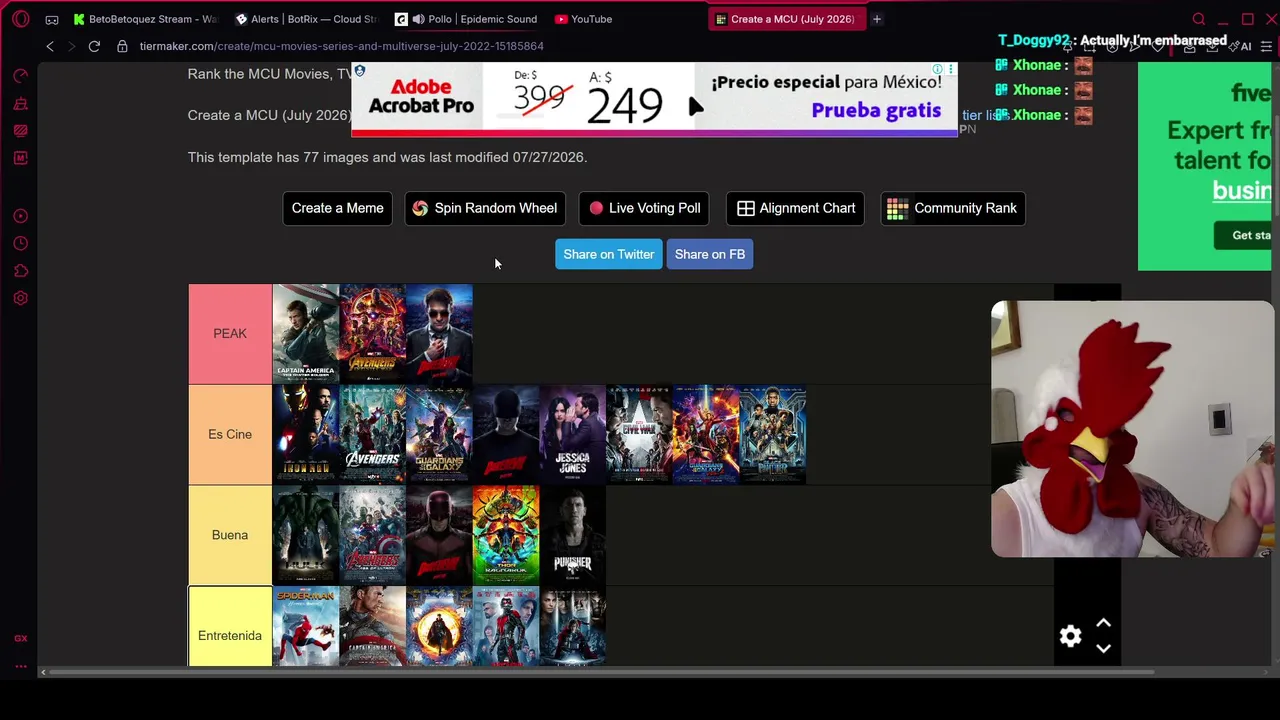Open the Community Rank
Screen dimensions: 1280x720
coord(953,208)
